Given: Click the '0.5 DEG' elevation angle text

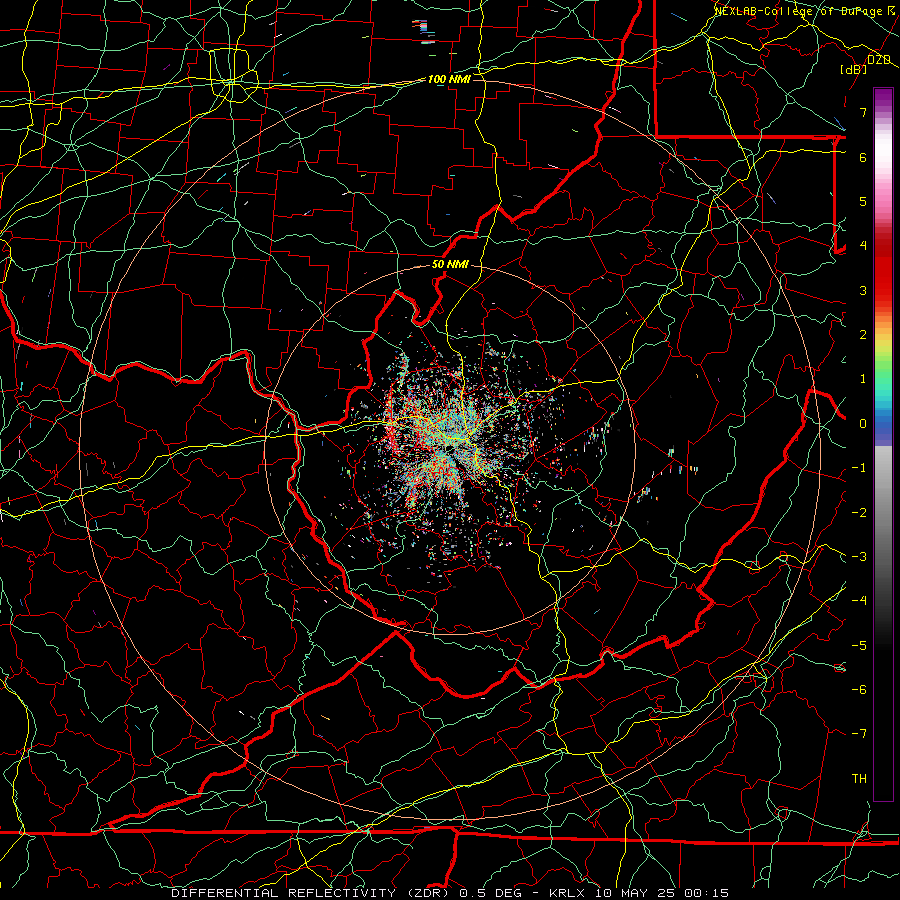Looking at the screenshot, I should tap(491, 893).
